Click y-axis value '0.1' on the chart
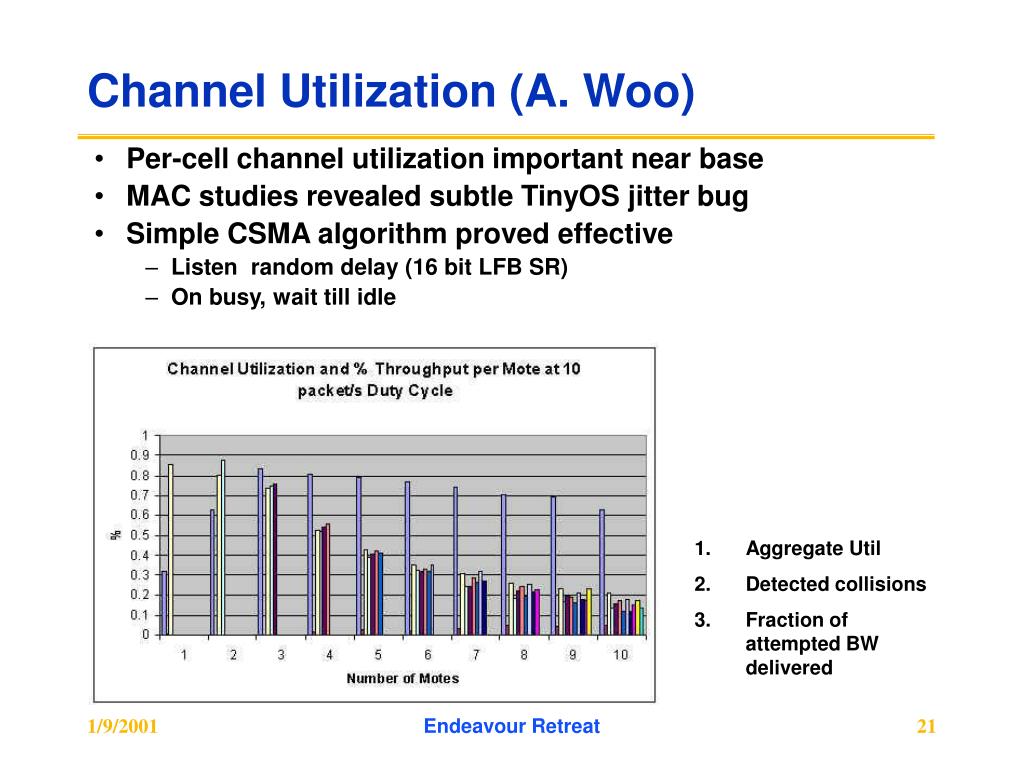This screenshot has width=1024, height=768. 140,615
